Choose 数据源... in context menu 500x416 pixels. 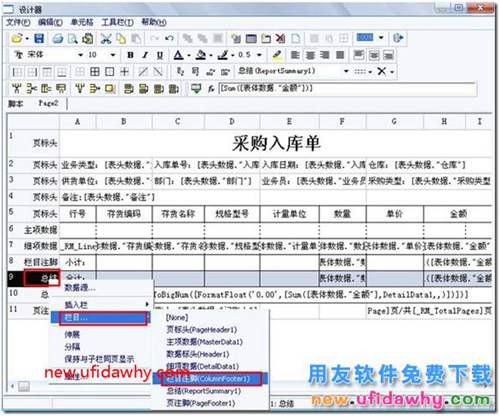coord(80,287)
